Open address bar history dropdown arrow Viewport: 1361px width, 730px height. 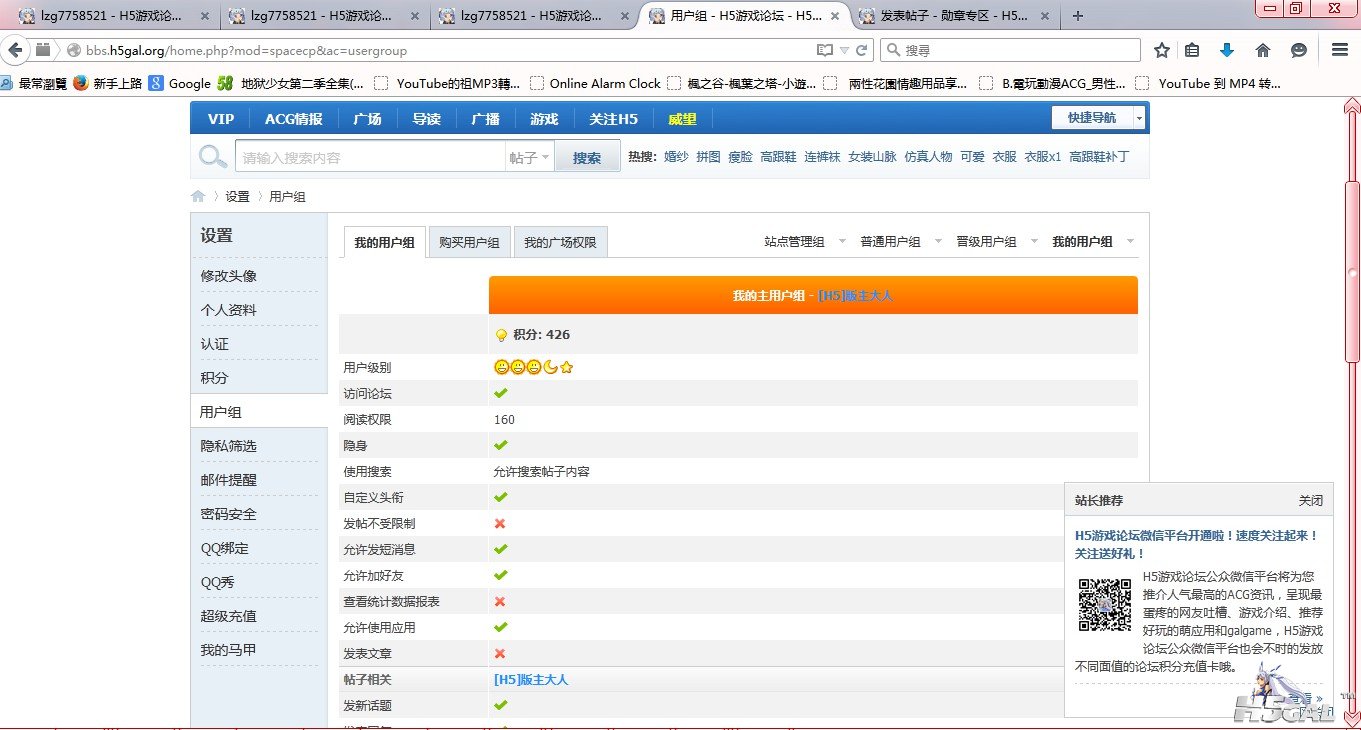[x=844, y=50]
